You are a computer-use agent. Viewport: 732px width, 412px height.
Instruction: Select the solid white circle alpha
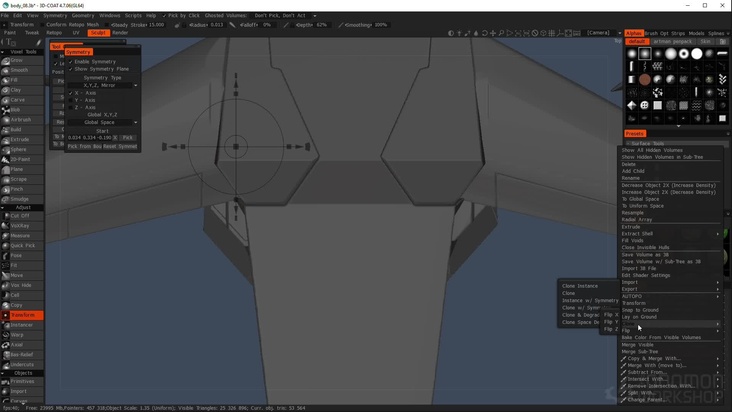(697, 54)
